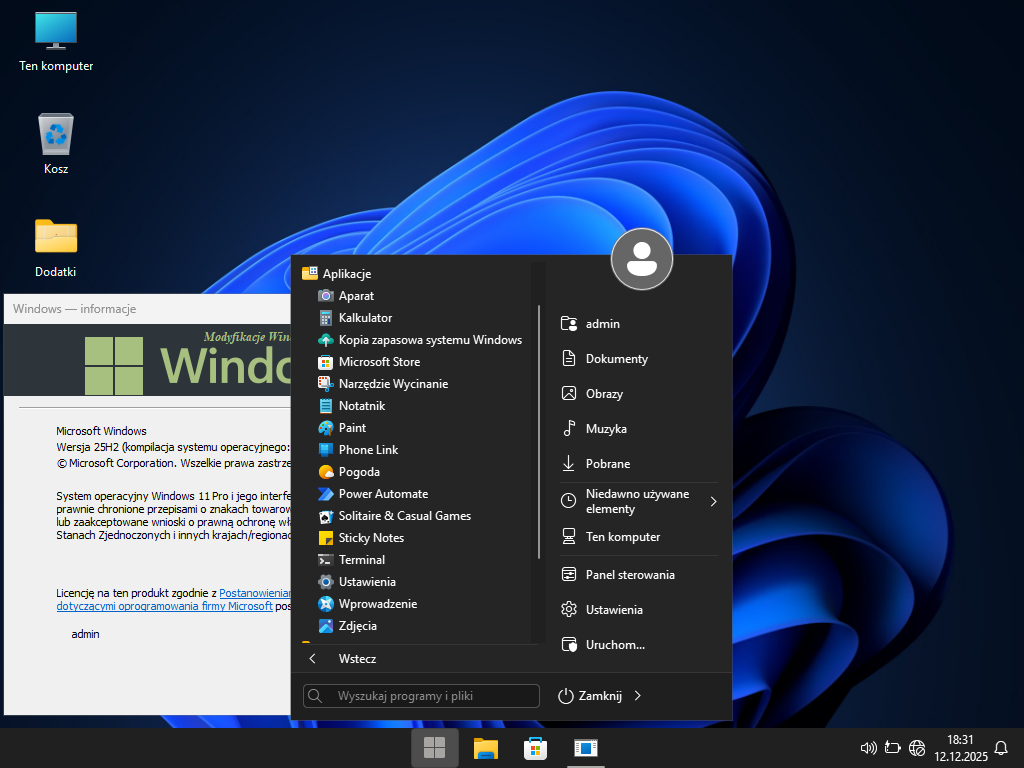Image resolution: width=1024 pixels, height=768 pixels.
Task: Click the app list vertical scrollbar
Action: (539, 430)
